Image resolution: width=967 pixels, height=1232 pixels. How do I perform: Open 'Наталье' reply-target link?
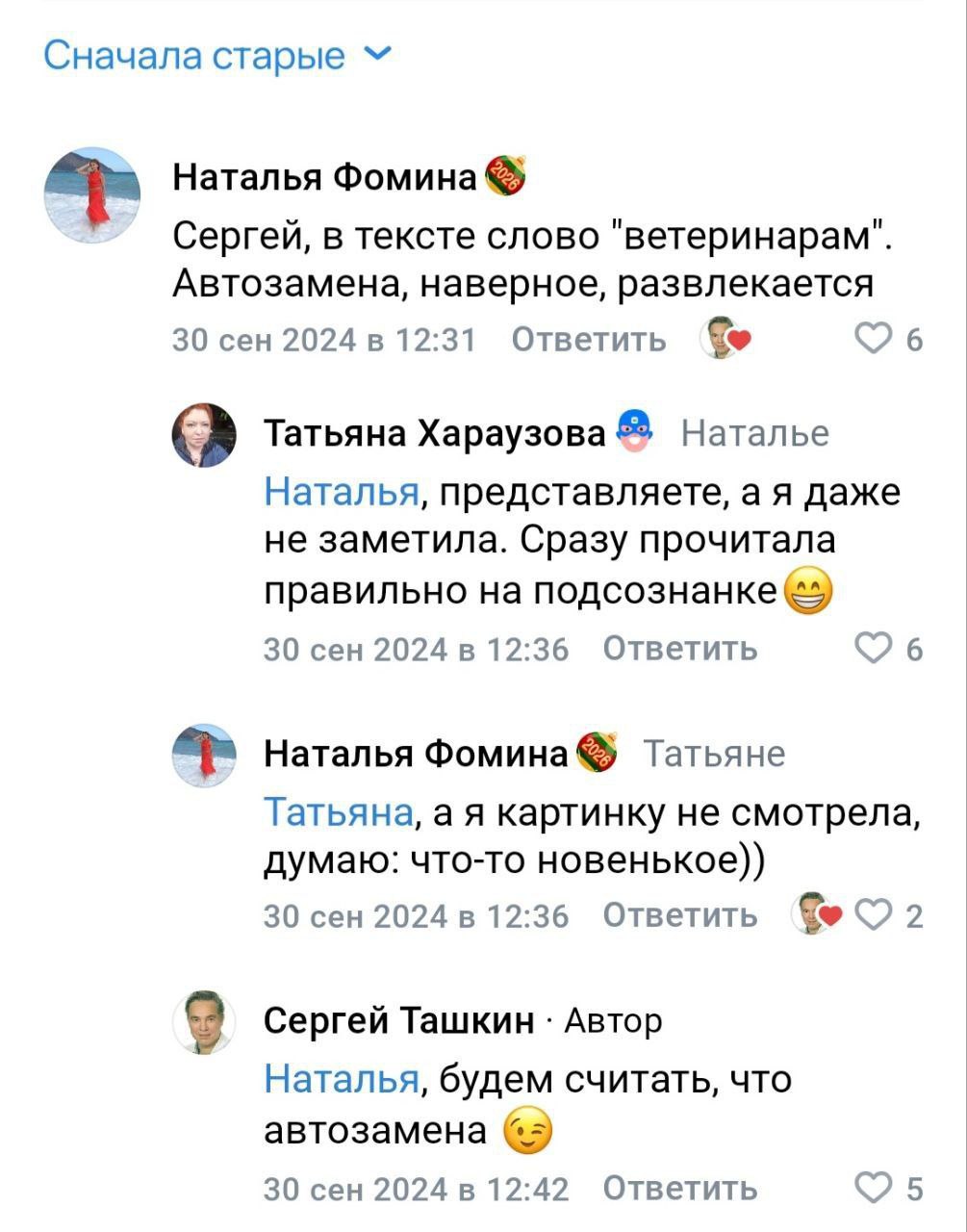coord(754,433)
